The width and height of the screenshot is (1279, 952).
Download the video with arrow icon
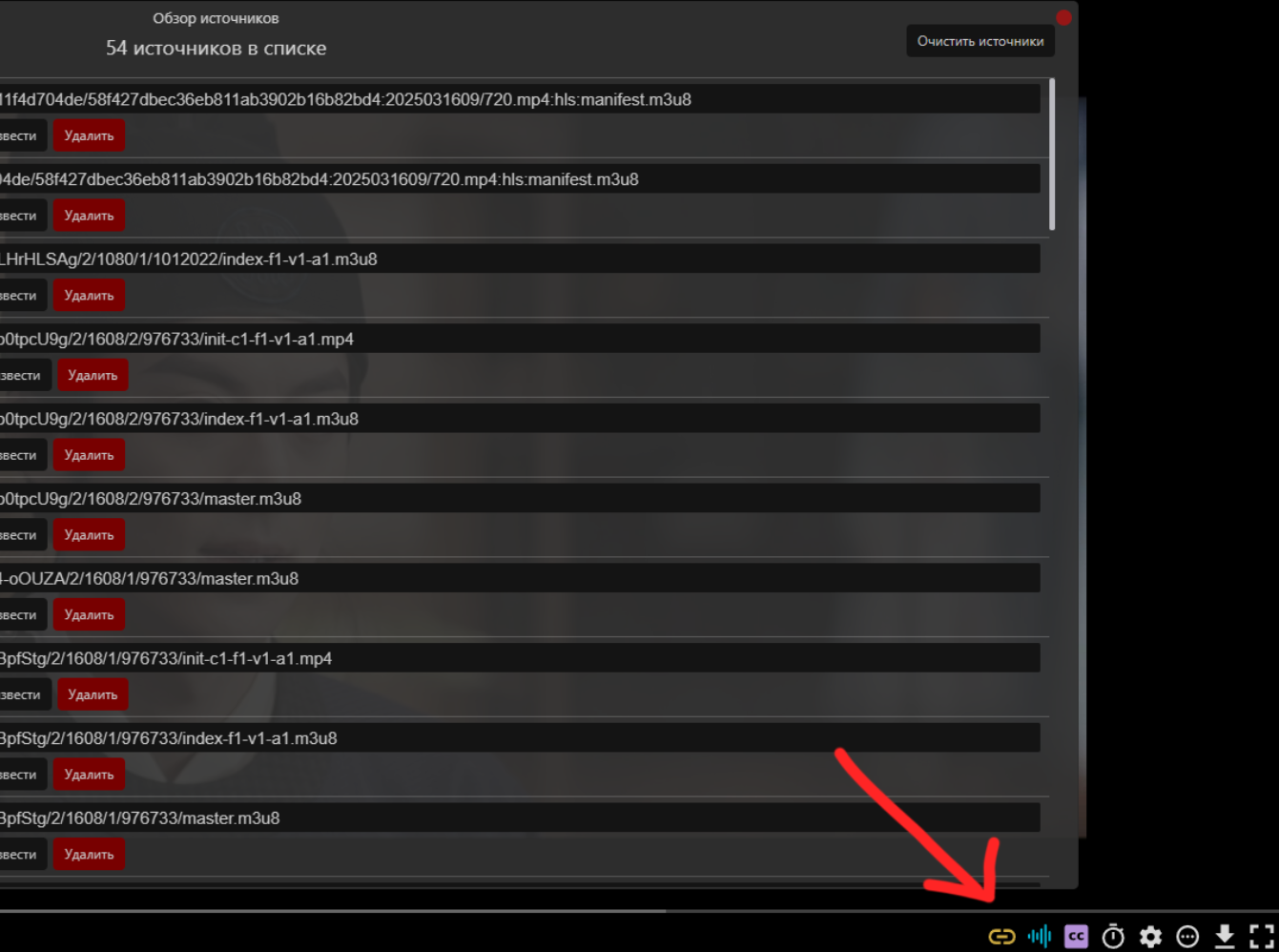1225,937
